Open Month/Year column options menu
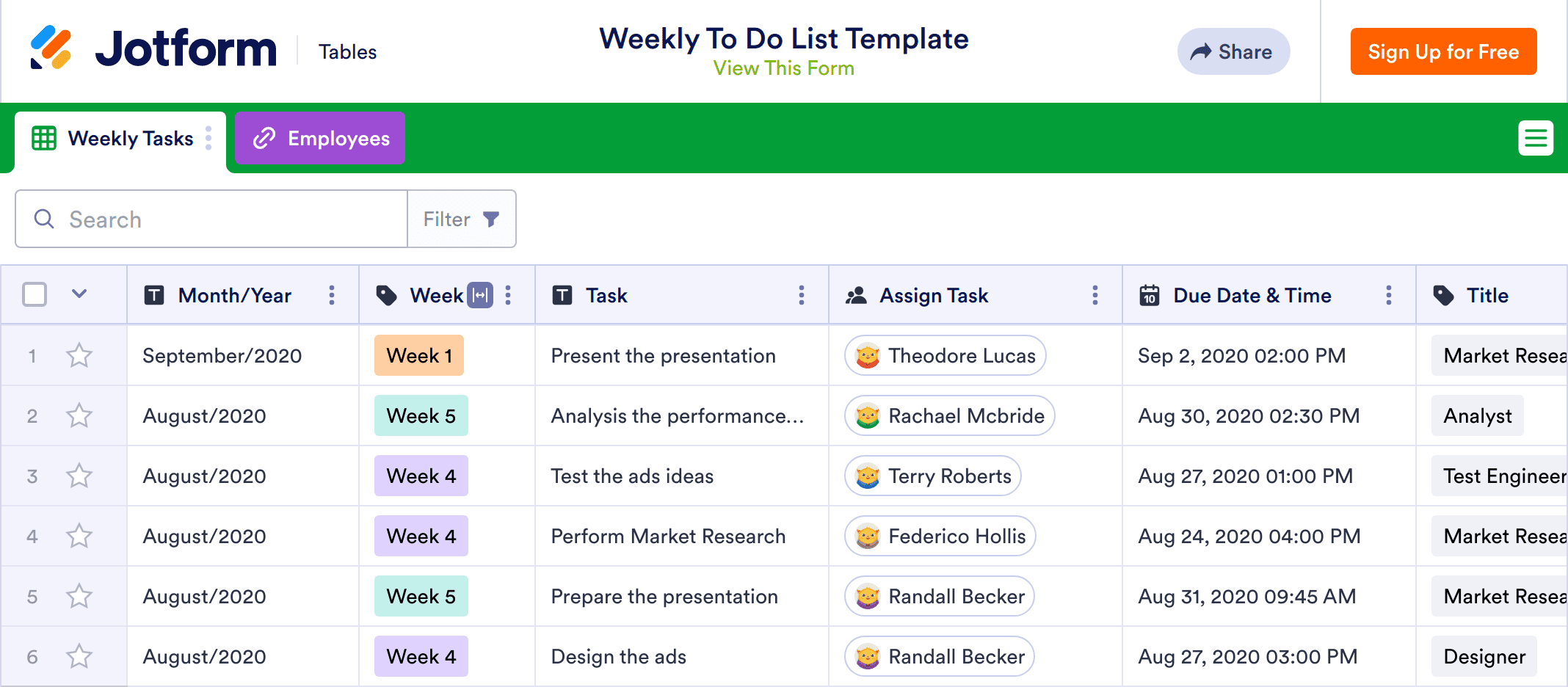This screenshot has width=1568, height=687. click(332, 295)
